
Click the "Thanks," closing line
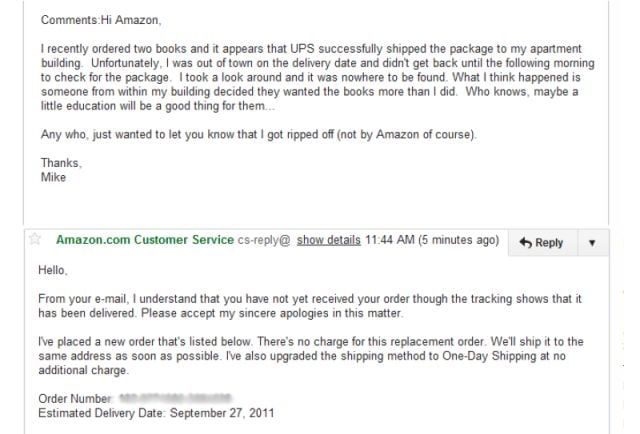tap(59, 163)
